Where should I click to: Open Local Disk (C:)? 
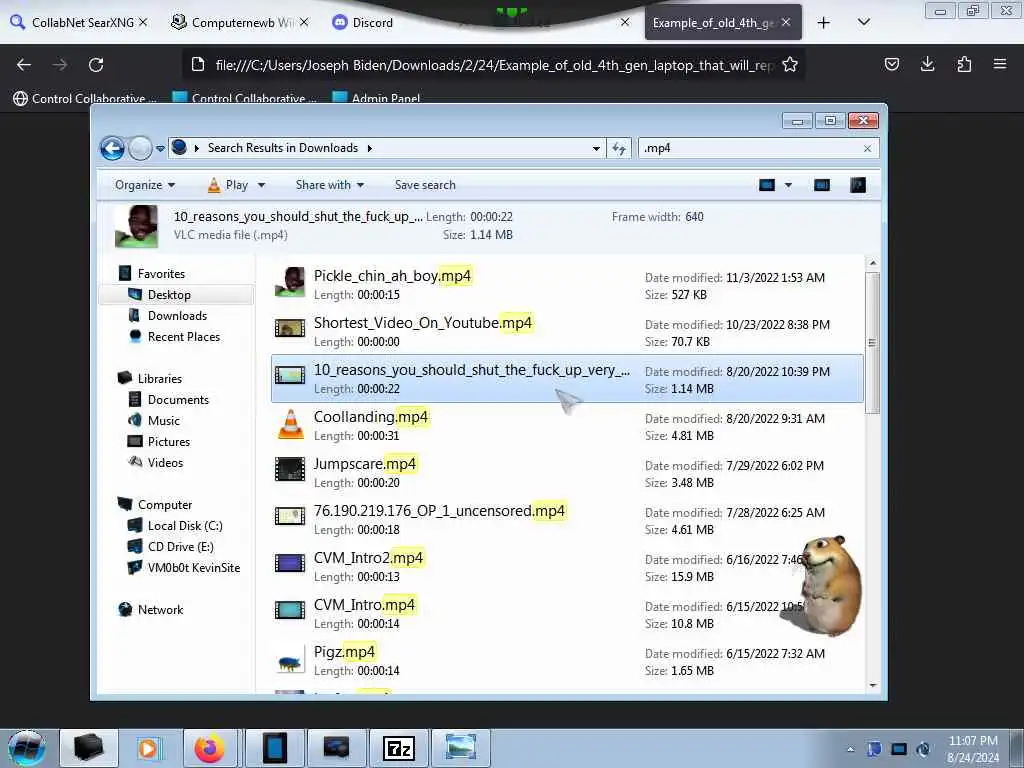[185, 525]
